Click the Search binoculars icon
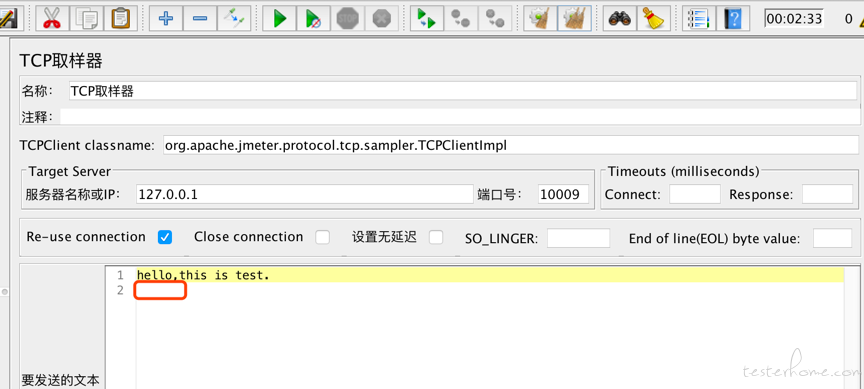 coord(619,18)
